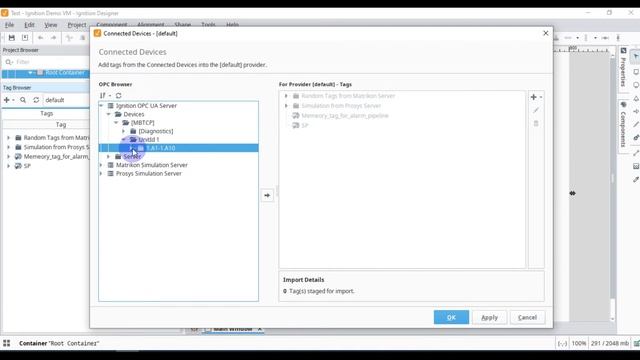Open dropdown arrow beside provider plus icon
Image resolution: width=640 pixels, height=360 pixels.
point(541,97)
